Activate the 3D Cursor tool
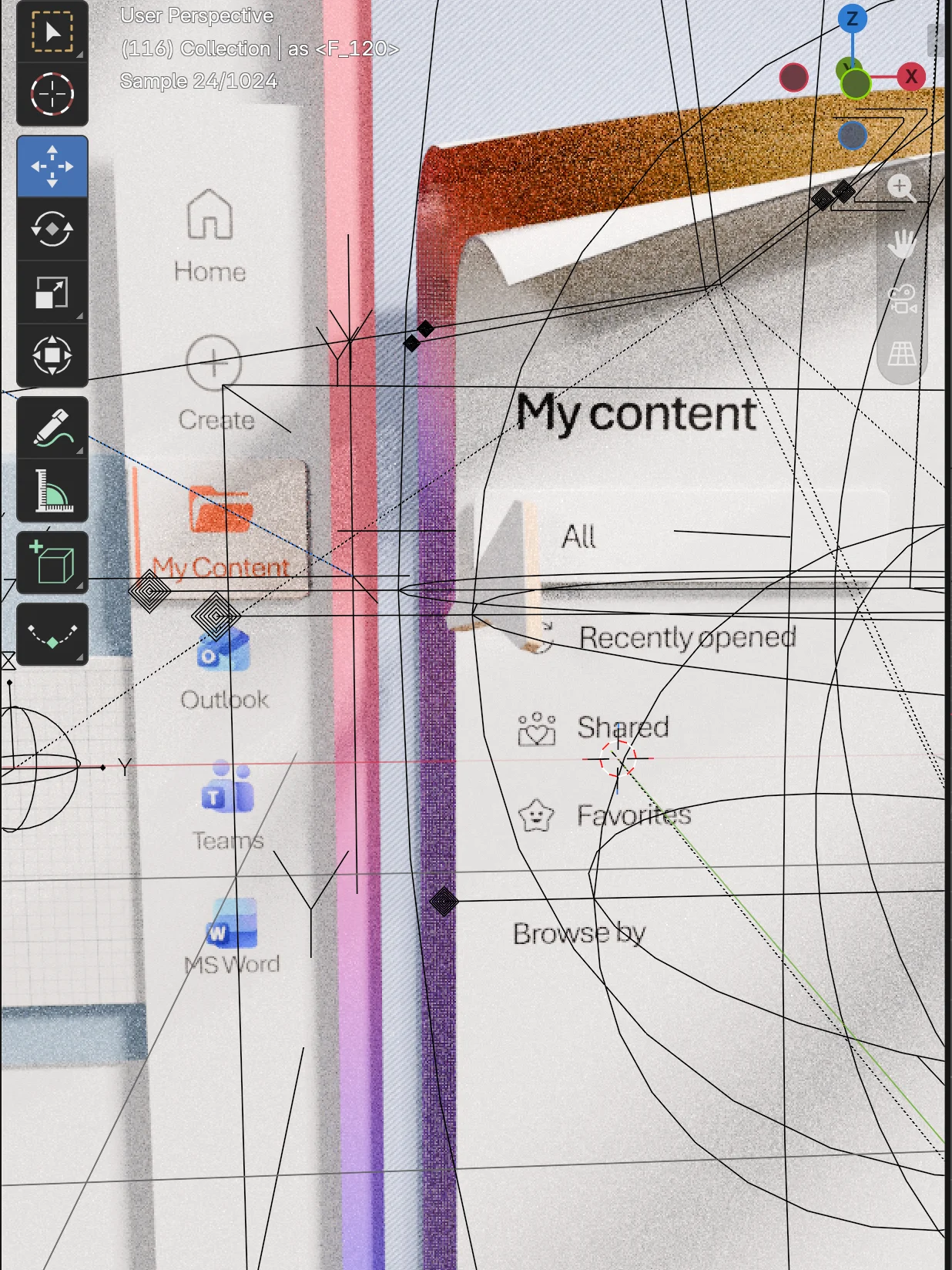This screenshot has width=952, height=1270. point(52,95)
